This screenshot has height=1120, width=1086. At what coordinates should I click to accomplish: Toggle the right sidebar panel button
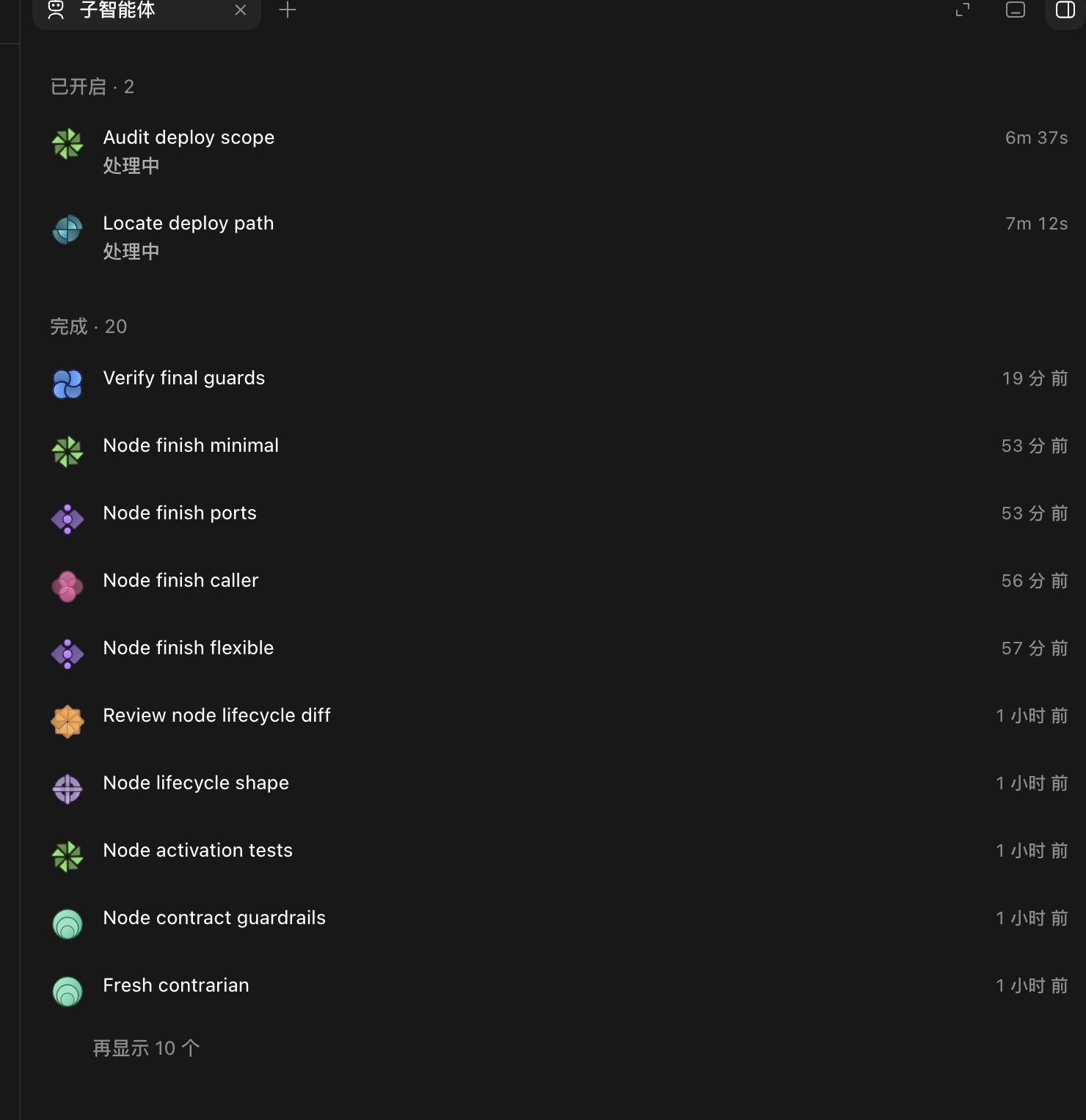pos(1065,10)
